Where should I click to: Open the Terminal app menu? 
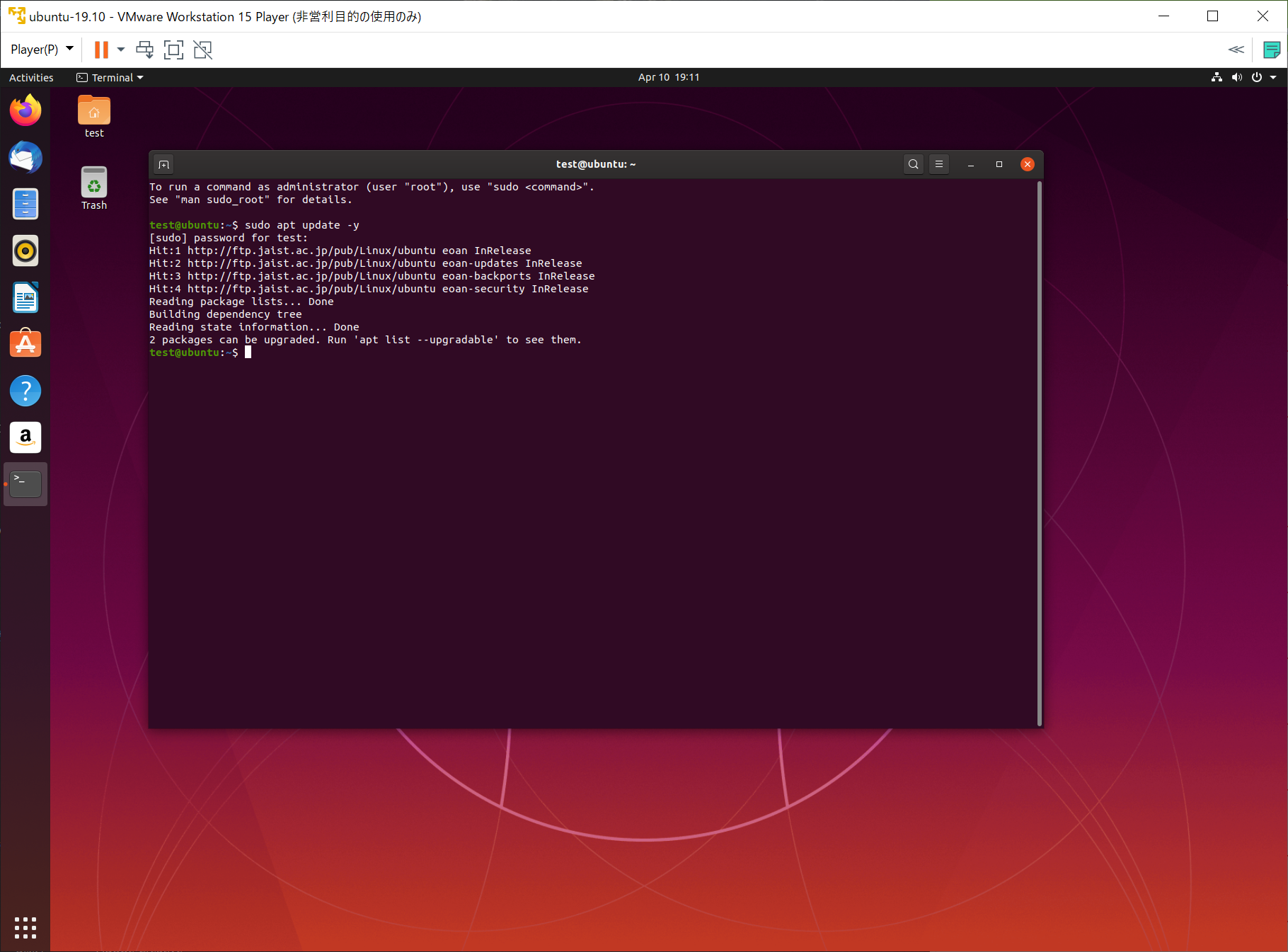[x=110, y=77]
